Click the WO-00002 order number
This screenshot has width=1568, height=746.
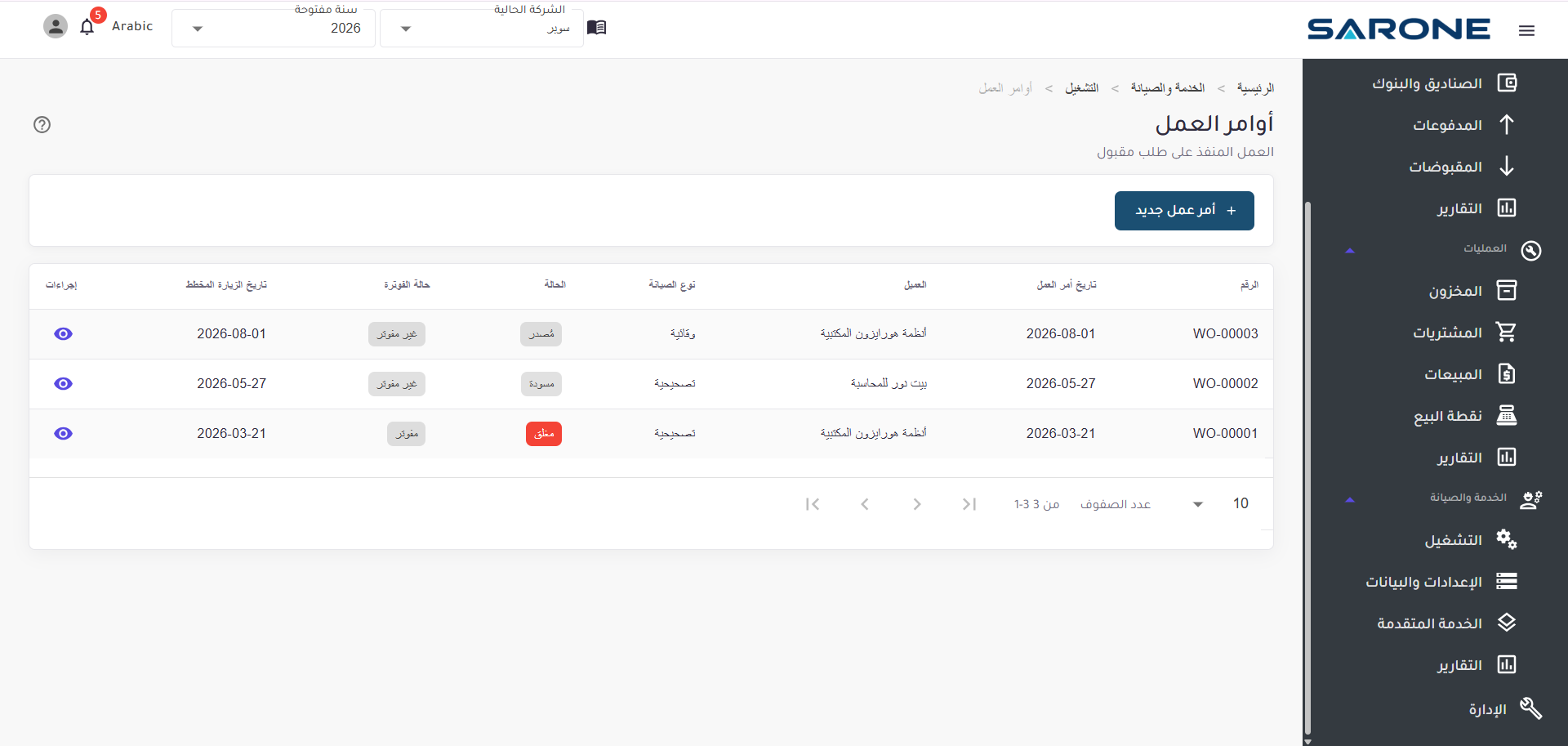(1225, 383)
